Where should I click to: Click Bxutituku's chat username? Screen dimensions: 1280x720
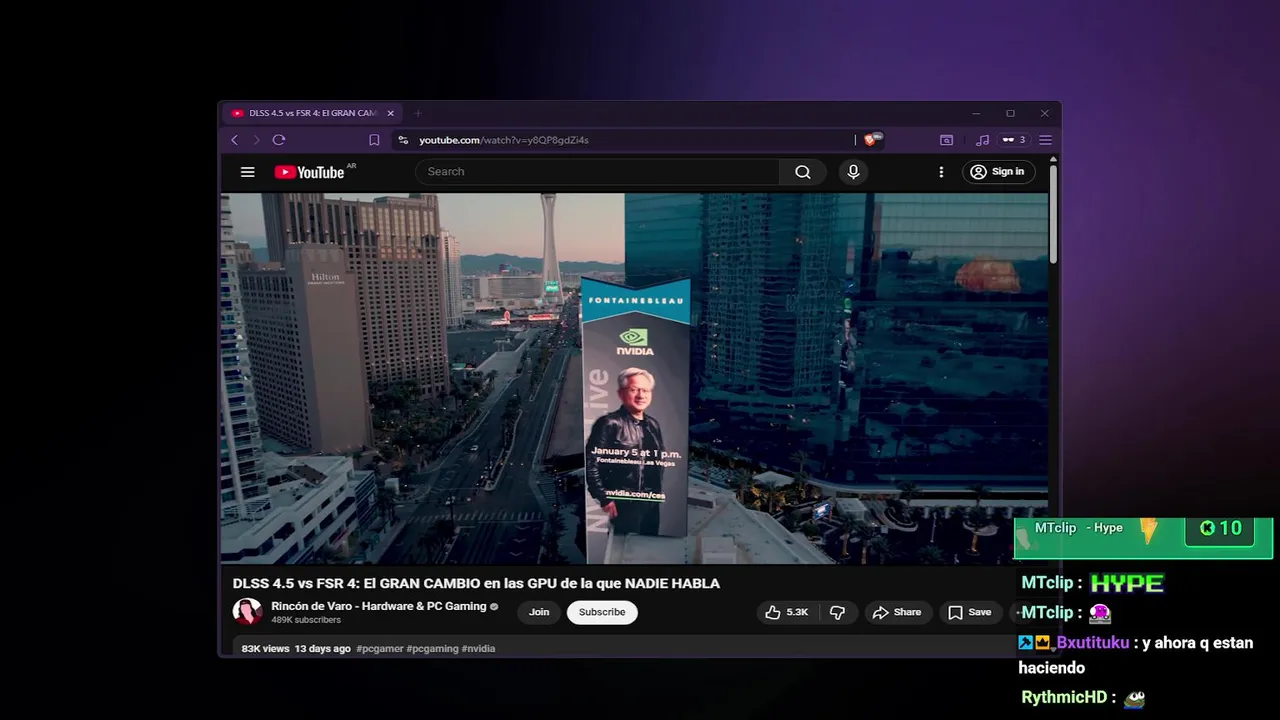coord(1092,643)
